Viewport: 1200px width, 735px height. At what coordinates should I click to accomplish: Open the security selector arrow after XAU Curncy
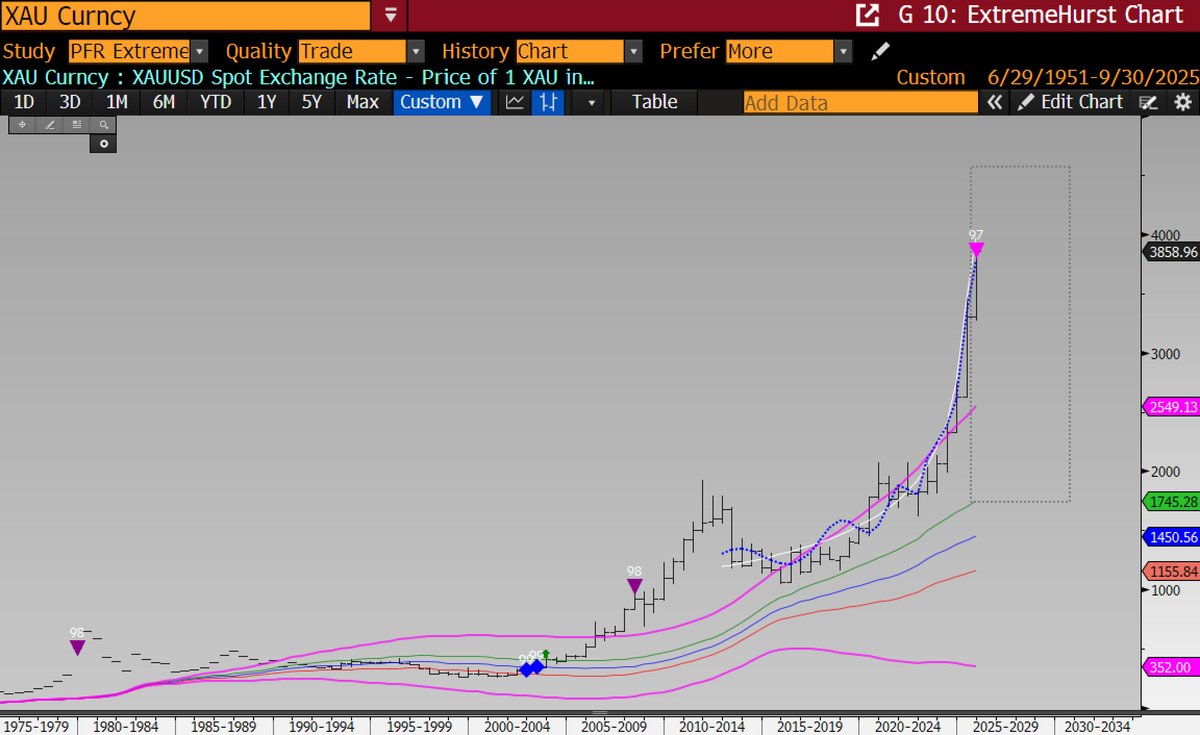point(390,16)
